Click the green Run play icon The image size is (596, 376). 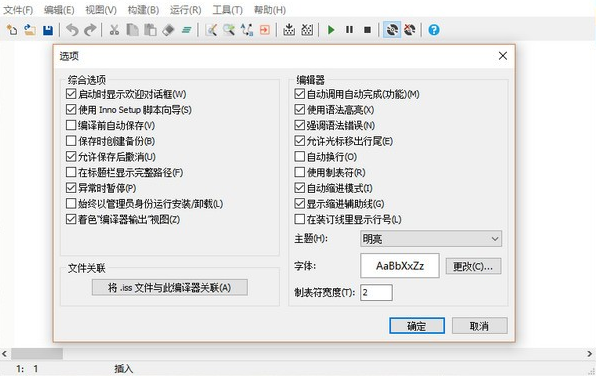(331, 30)
